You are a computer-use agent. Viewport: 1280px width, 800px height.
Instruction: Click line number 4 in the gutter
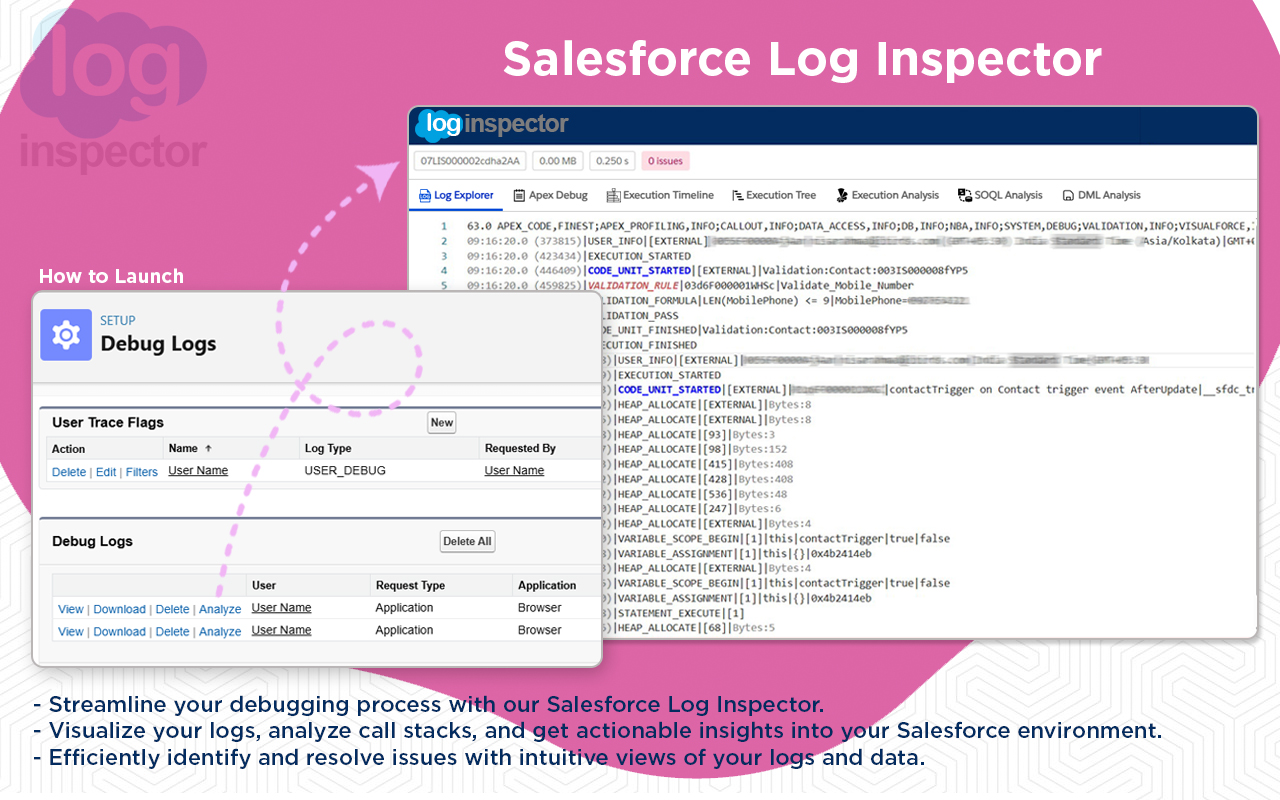[x=444, y=270]
